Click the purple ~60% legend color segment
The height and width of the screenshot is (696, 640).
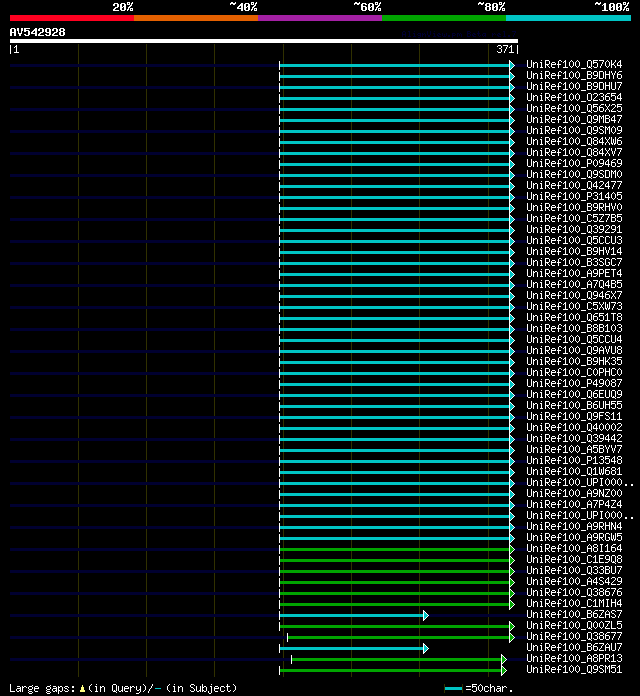(320, 18)
